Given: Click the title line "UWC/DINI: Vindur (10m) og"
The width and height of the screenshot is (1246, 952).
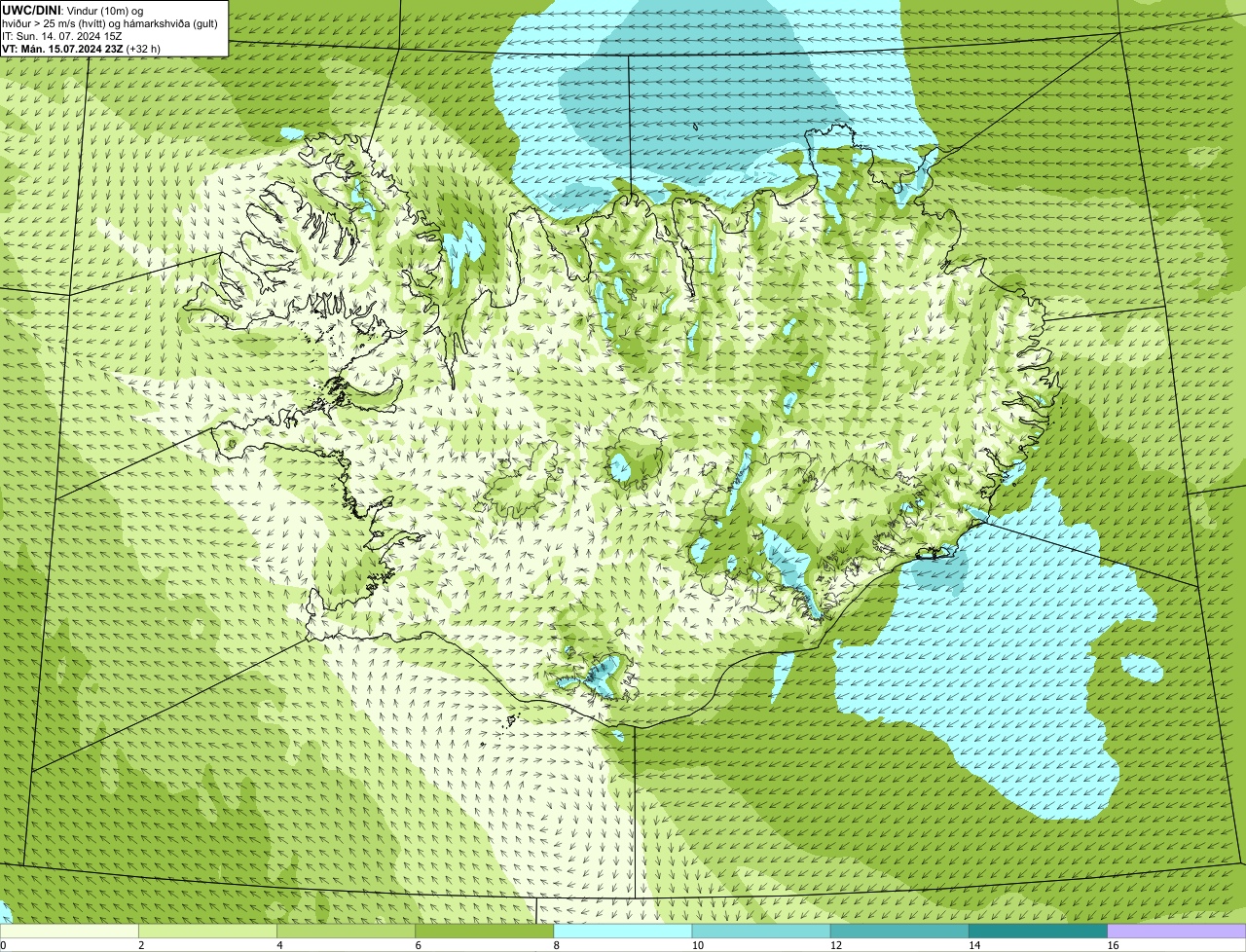Looking at the screenshot, I should 72,10.
